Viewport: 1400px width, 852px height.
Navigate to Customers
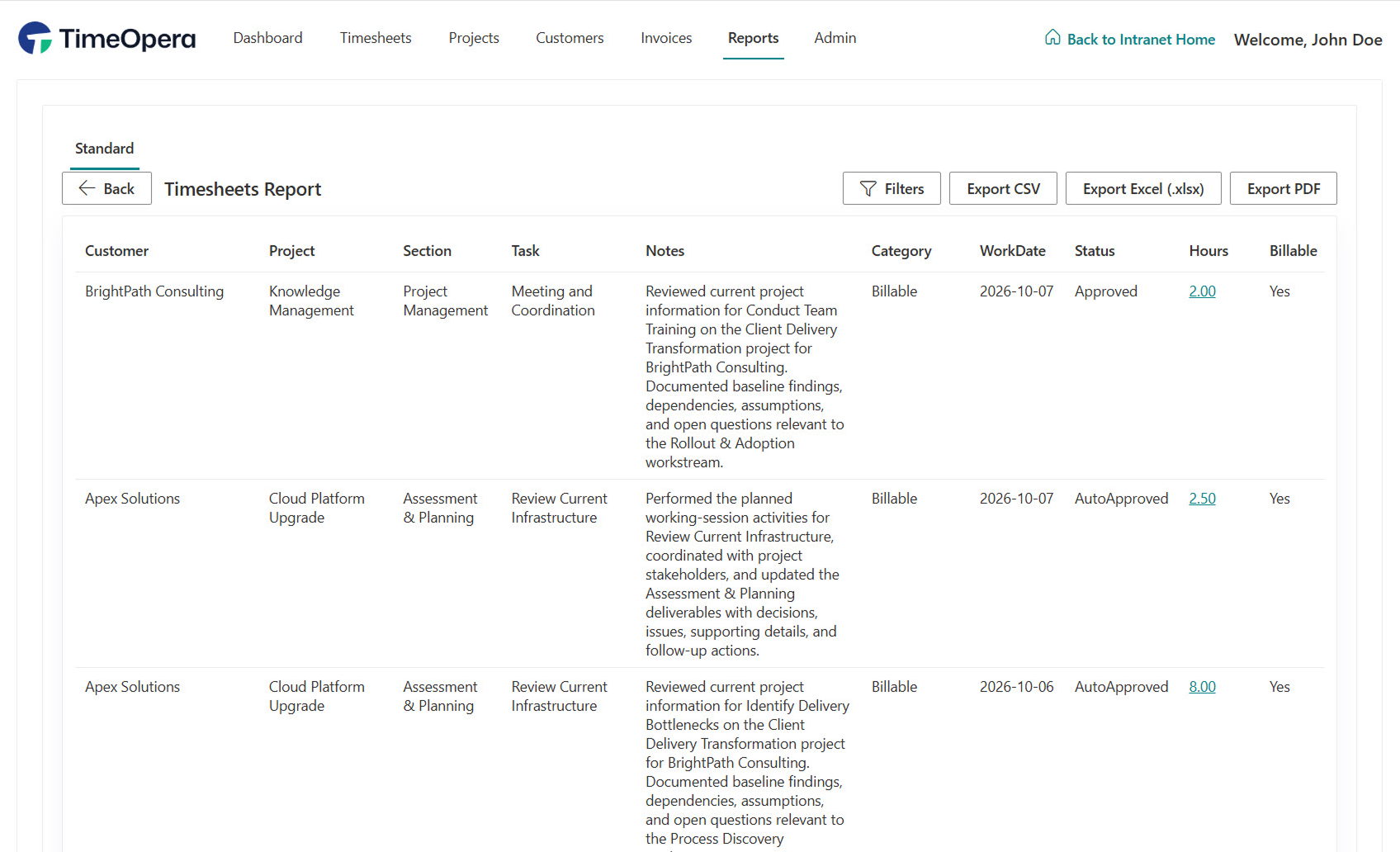(570, 38)
